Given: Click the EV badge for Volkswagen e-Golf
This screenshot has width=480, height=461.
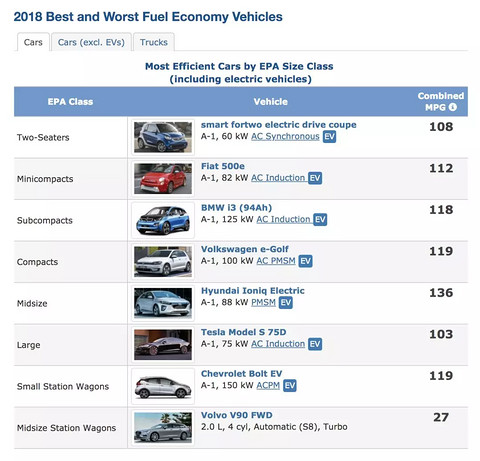Looking at the screenshot, I should [305, 261].
